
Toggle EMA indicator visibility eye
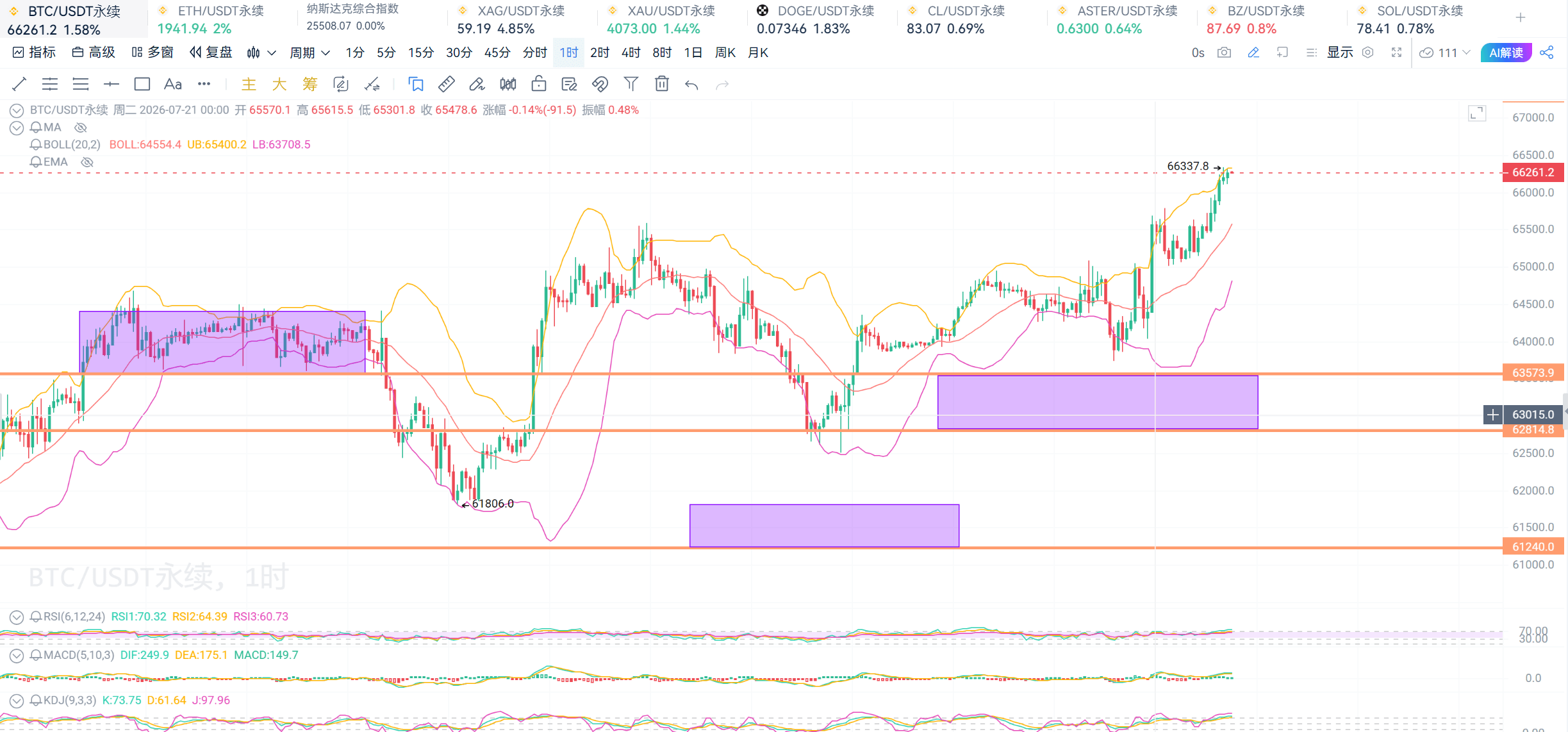point(87,162)
